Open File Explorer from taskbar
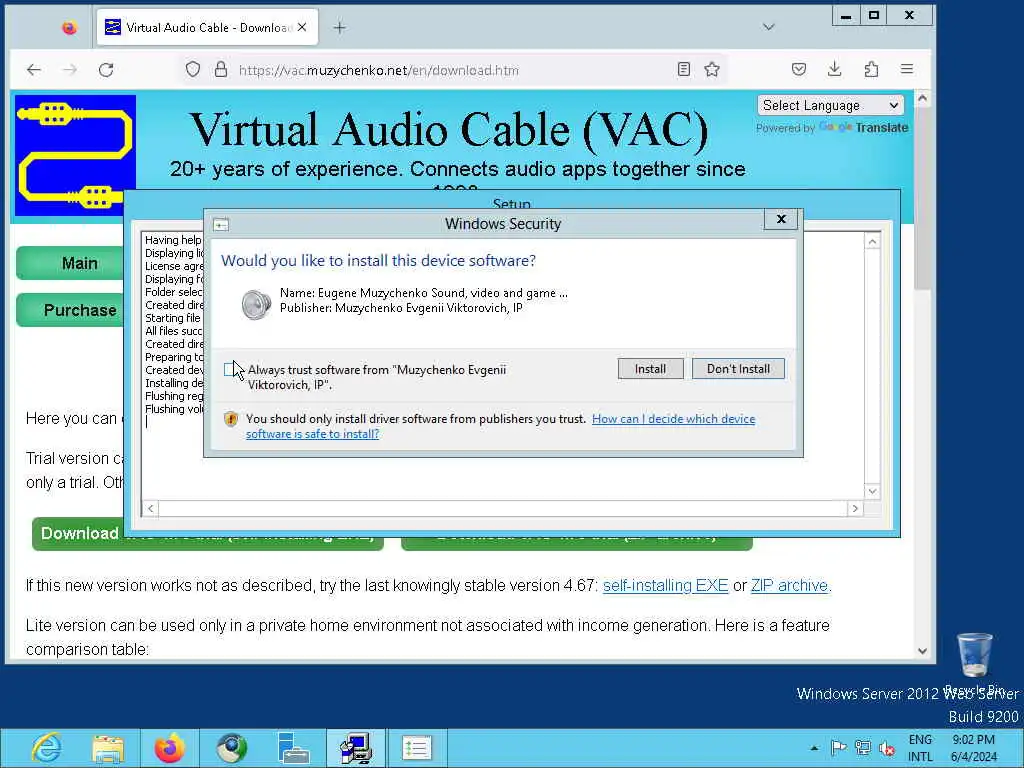This screenshot has height=768, width=1024. click(x=108, y=748)
